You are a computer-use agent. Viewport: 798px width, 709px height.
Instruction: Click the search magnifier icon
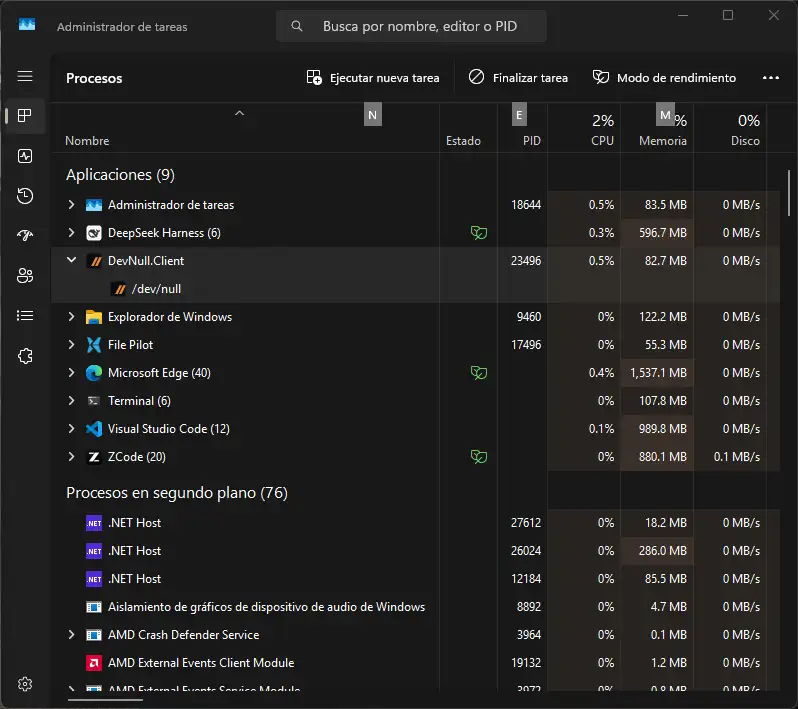(297, 26)
